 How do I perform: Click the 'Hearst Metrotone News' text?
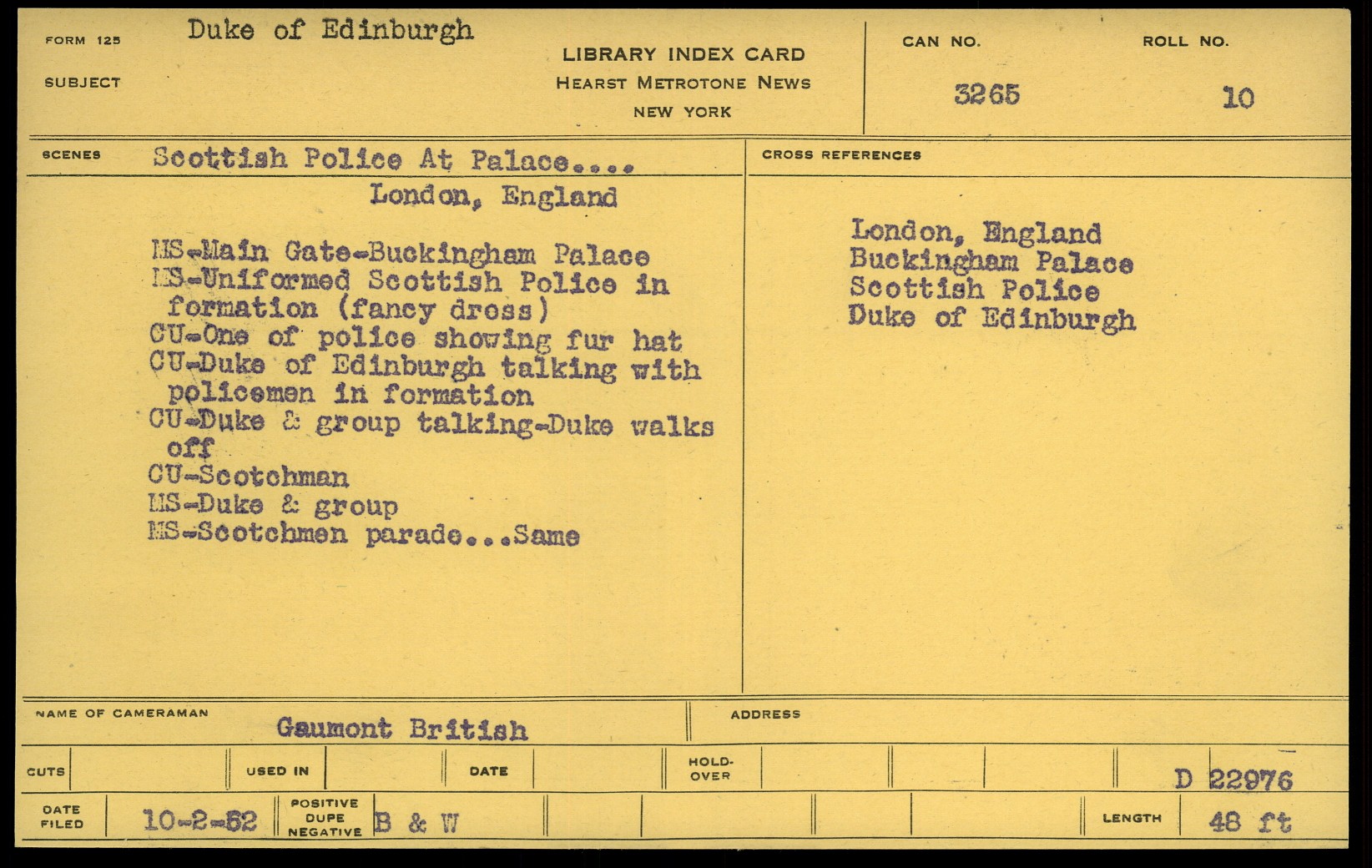coord(683,83)
